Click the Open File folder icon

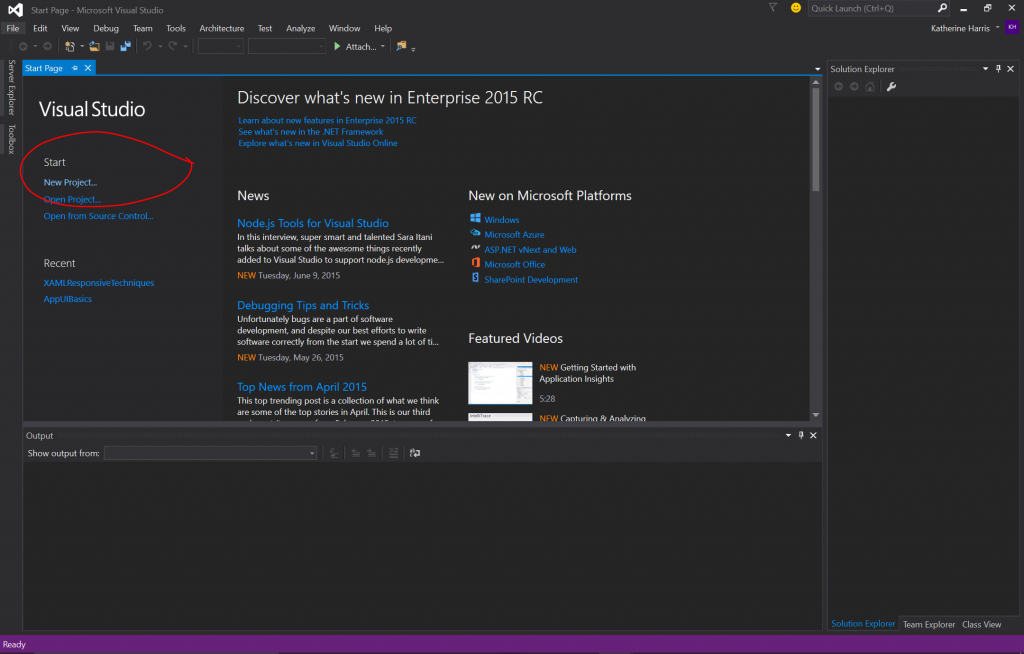point(94,46)
